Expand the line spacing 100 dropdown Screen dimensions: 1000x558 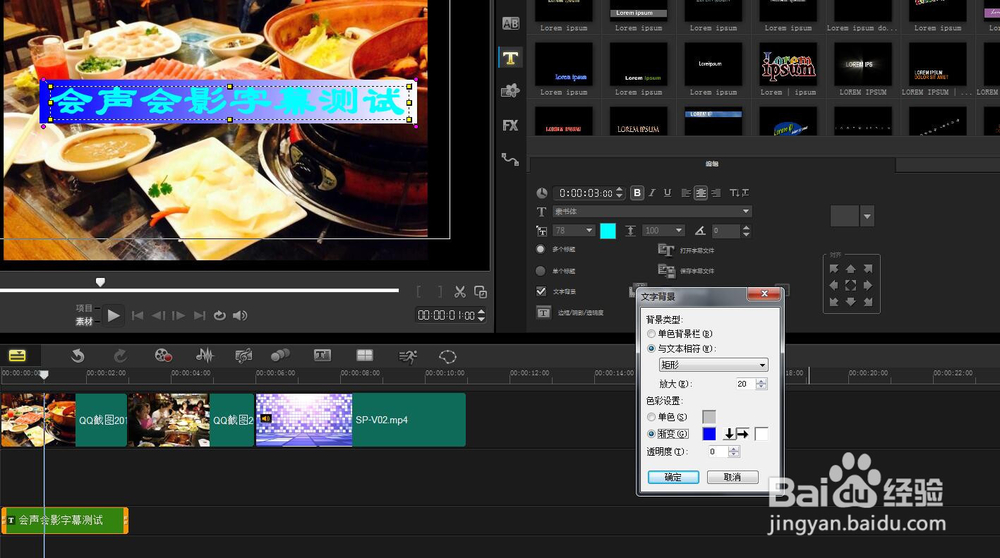[x=679, y=230]
